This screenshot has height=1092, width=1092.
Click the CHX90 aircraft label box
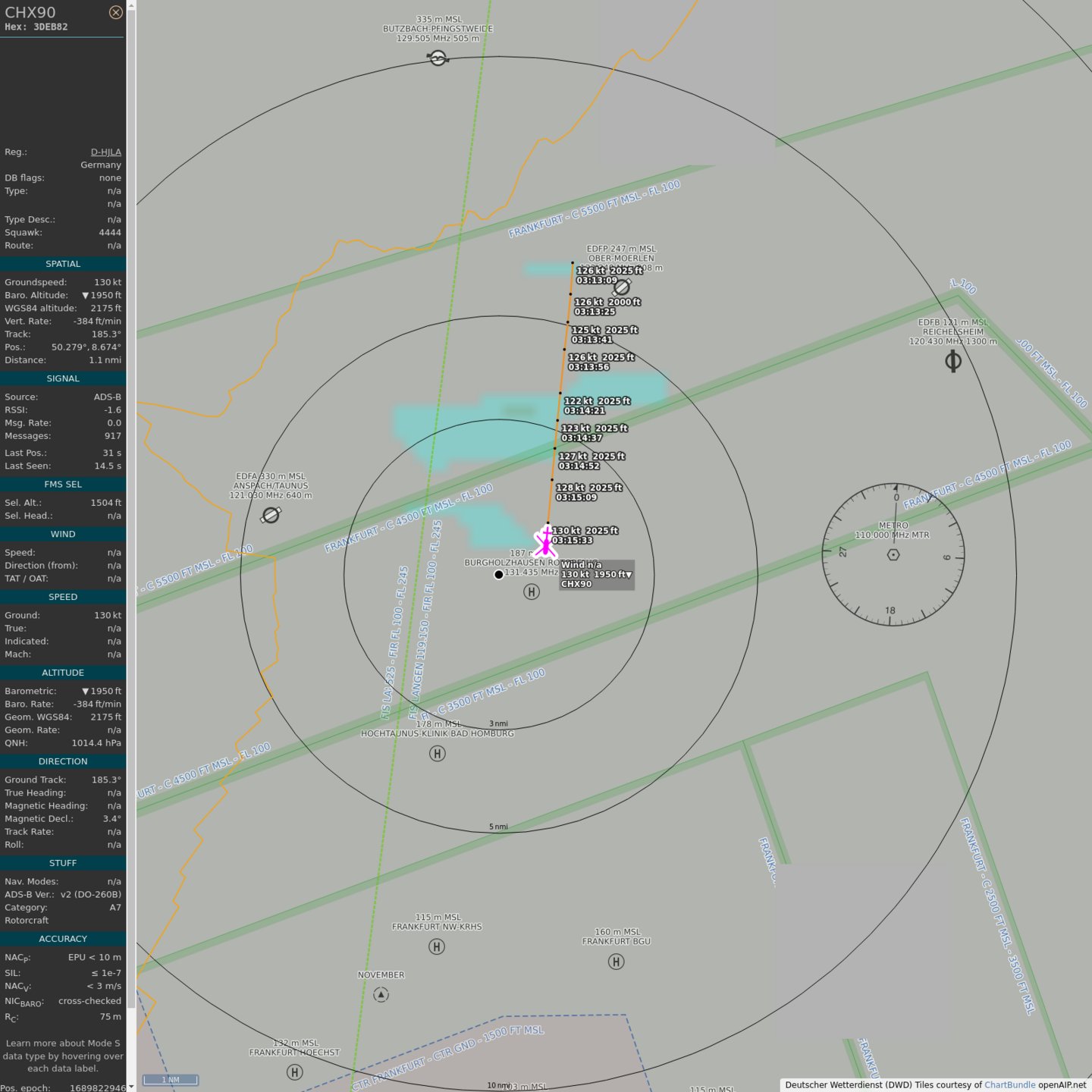pos(596,575)
